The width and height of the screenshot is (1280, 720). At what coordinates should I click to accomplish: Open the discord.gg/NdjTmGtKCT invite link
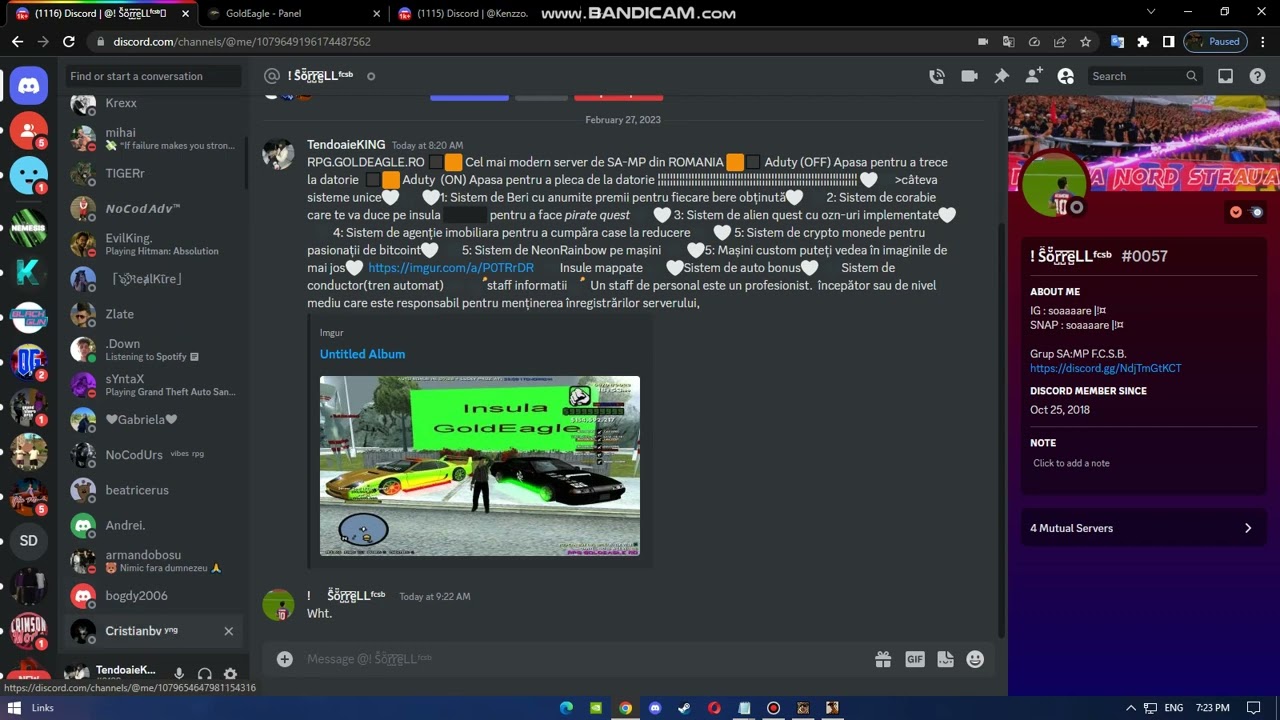1105,368
